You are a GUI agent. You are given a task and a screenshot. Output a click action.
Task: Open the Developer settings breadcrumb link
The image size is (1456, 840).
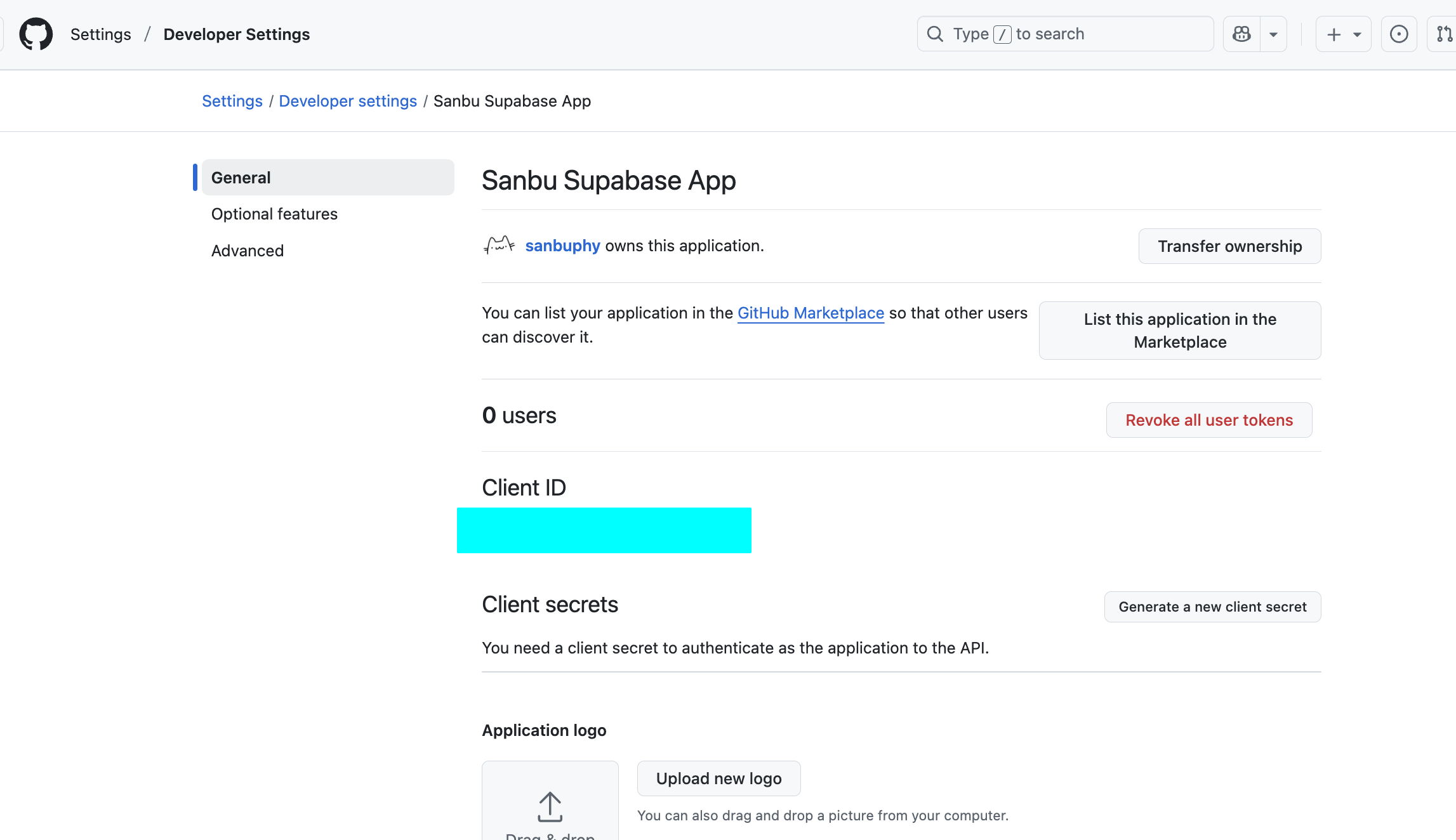click(x=348, y=102)
